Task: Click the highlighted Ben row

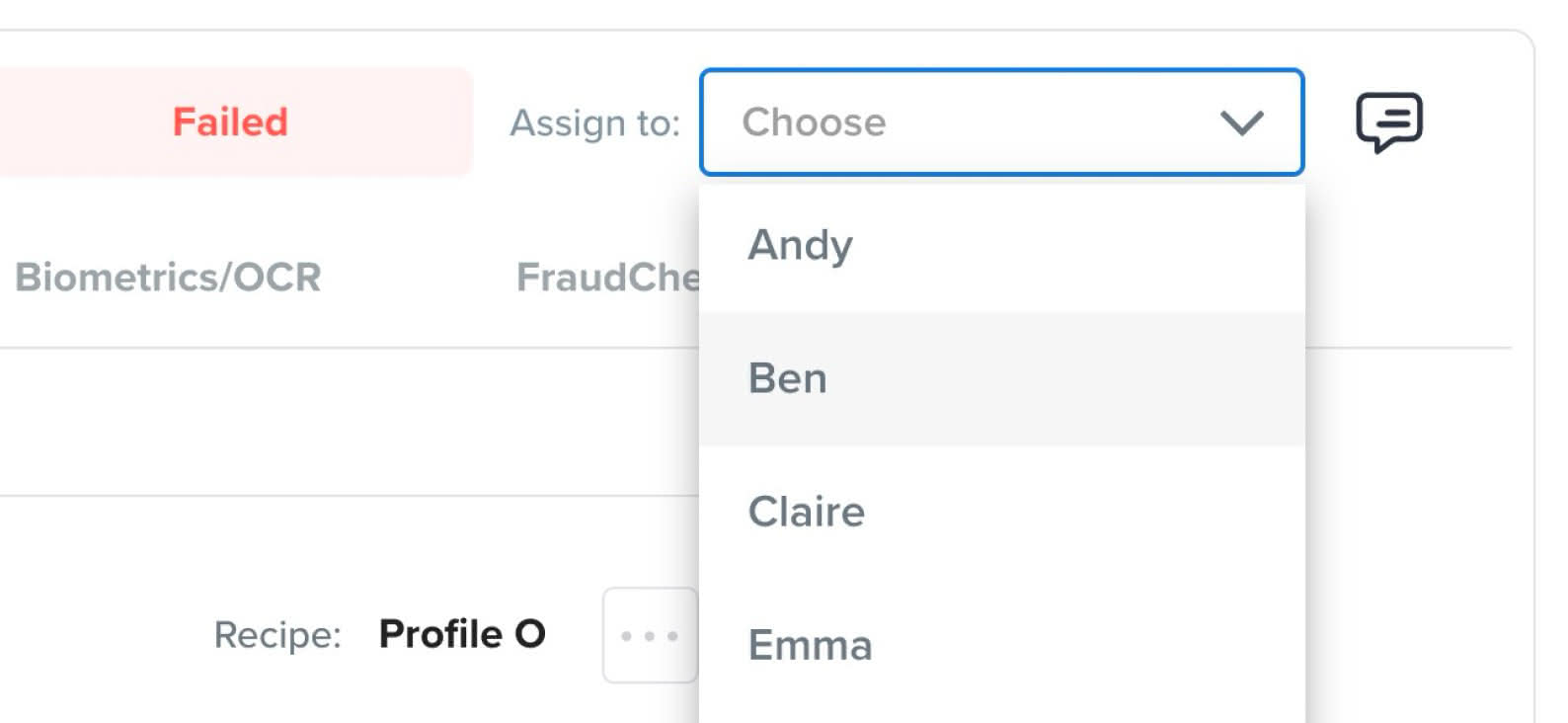Action: [1001, 379]
